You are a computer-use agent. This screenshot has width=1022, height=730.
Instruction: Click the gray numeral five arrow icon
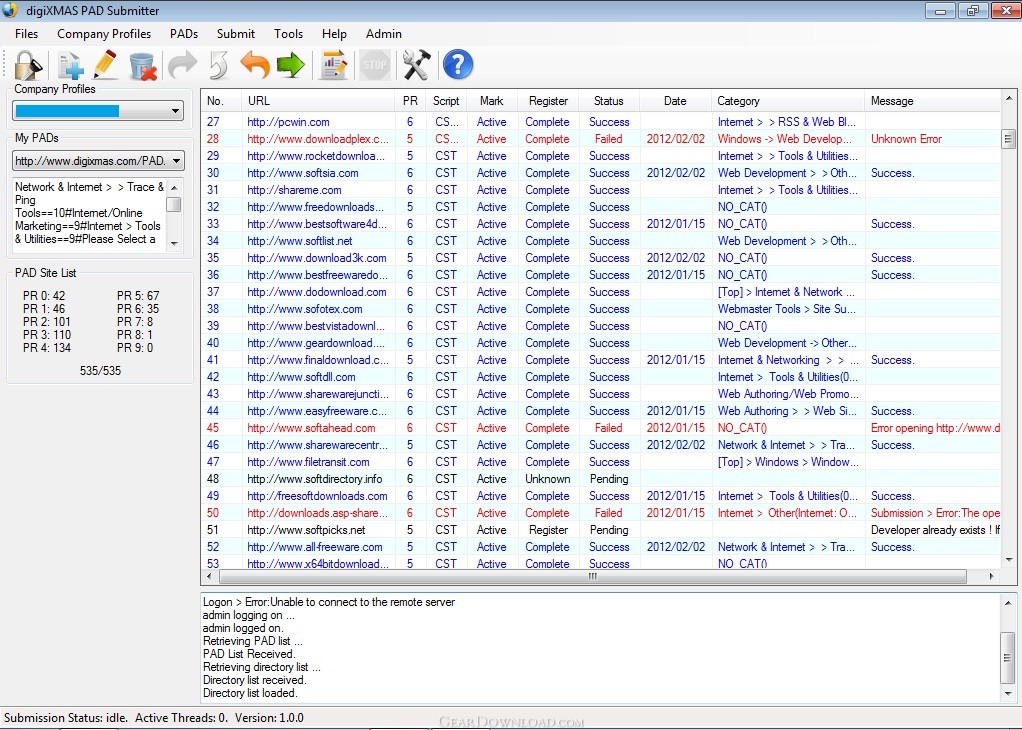219,65
